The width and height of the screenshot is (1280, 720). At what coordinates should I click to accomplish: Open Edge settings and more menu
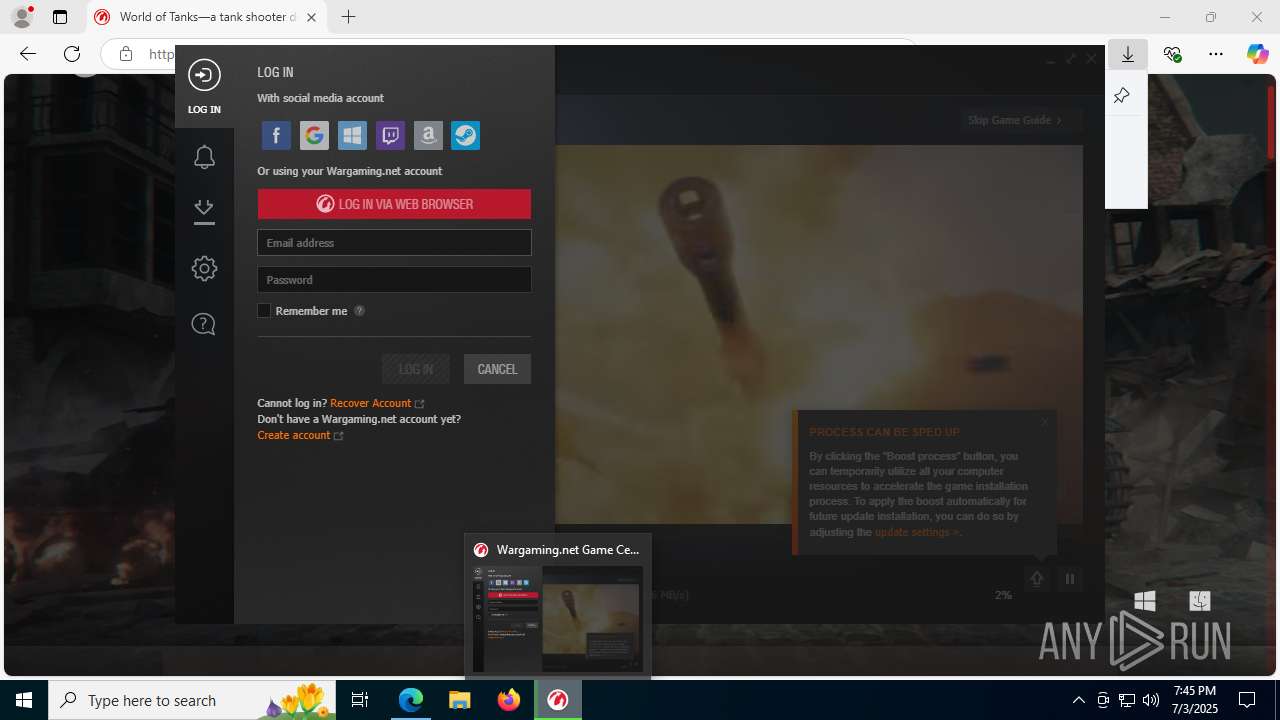pyautogui.click(x=1216, y=54)
